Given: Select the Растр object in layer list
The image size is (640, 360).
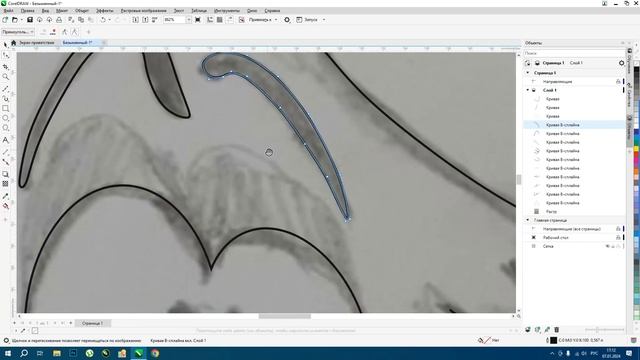Looking at the screenshot, I should point(551,211).
